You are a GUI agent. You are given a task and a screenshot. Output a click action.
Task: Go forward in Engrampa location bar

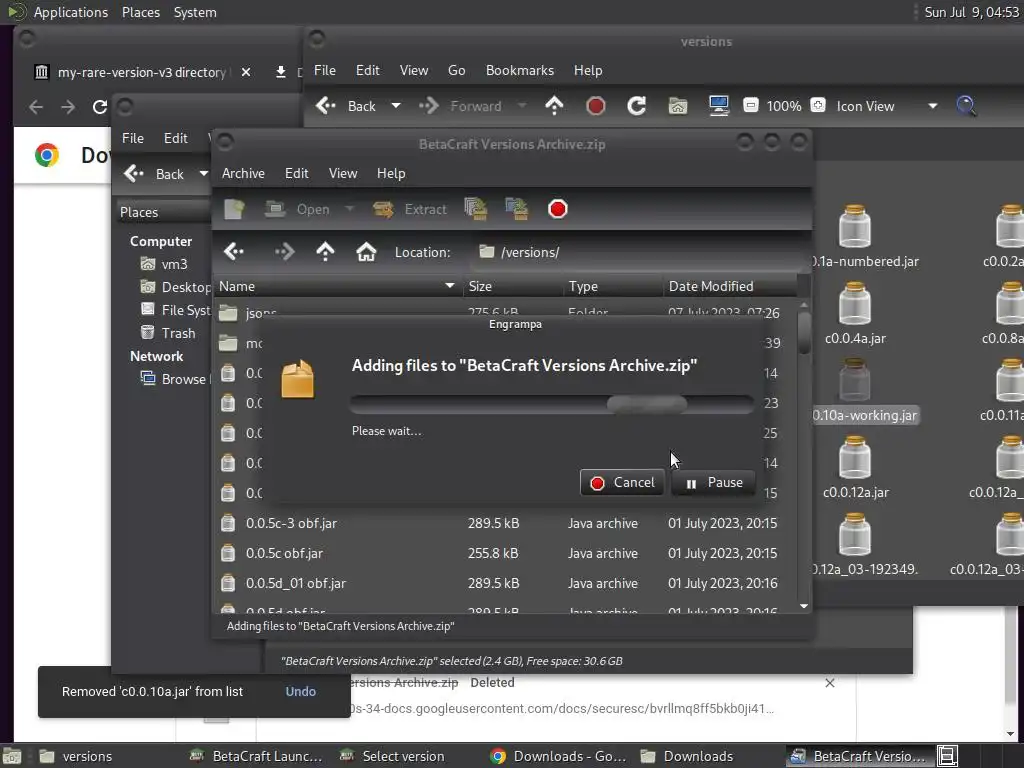click(x=284, y=251)
